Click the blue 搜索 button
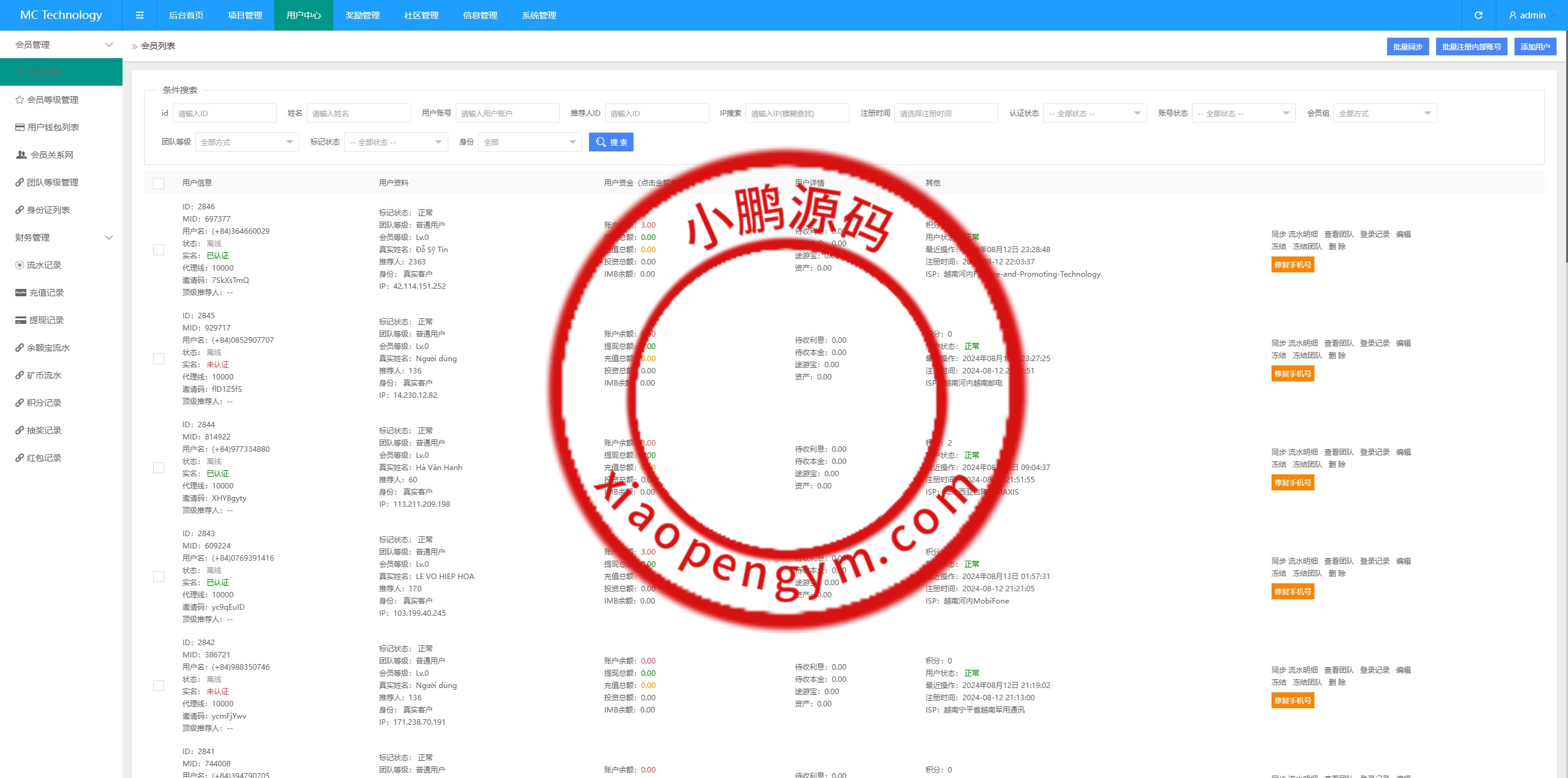Screen dimensions: 1568x778 pyautogui.click(x=611, y=142)
